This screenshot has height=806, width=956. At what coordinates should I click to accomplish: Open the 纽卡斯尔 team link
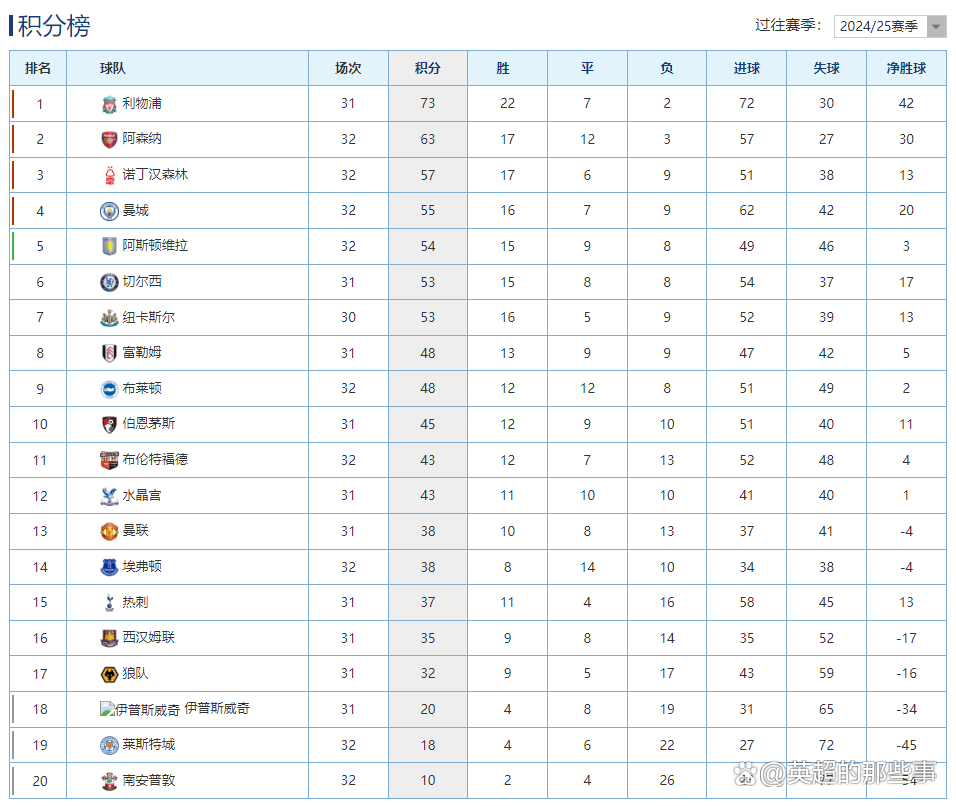click(148, 318)
